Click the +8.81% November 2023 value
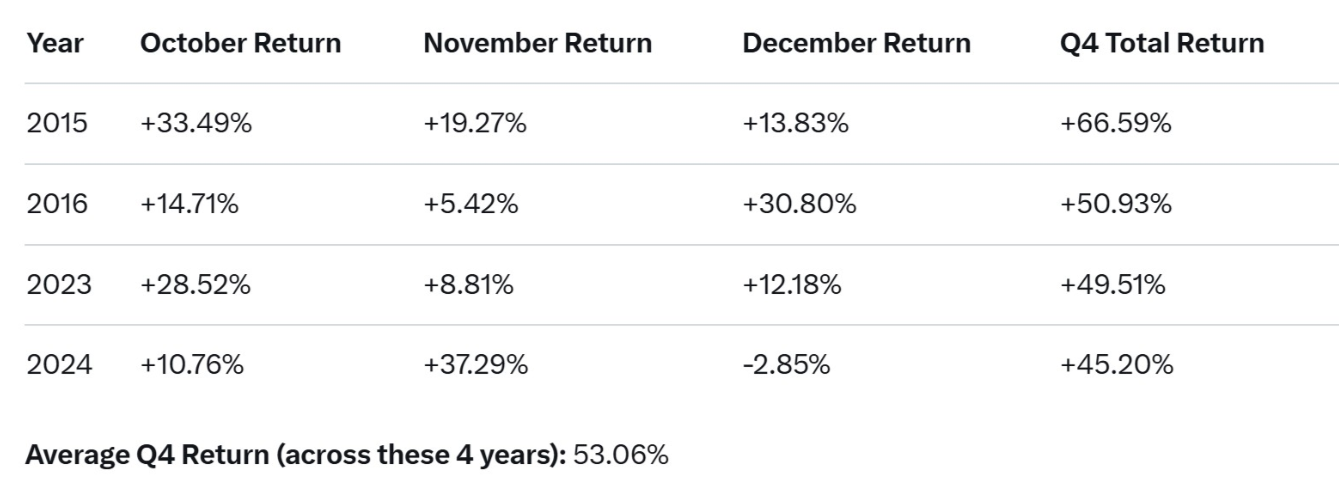This screenshot has width=1339, height=481. [x=468, y=285]
